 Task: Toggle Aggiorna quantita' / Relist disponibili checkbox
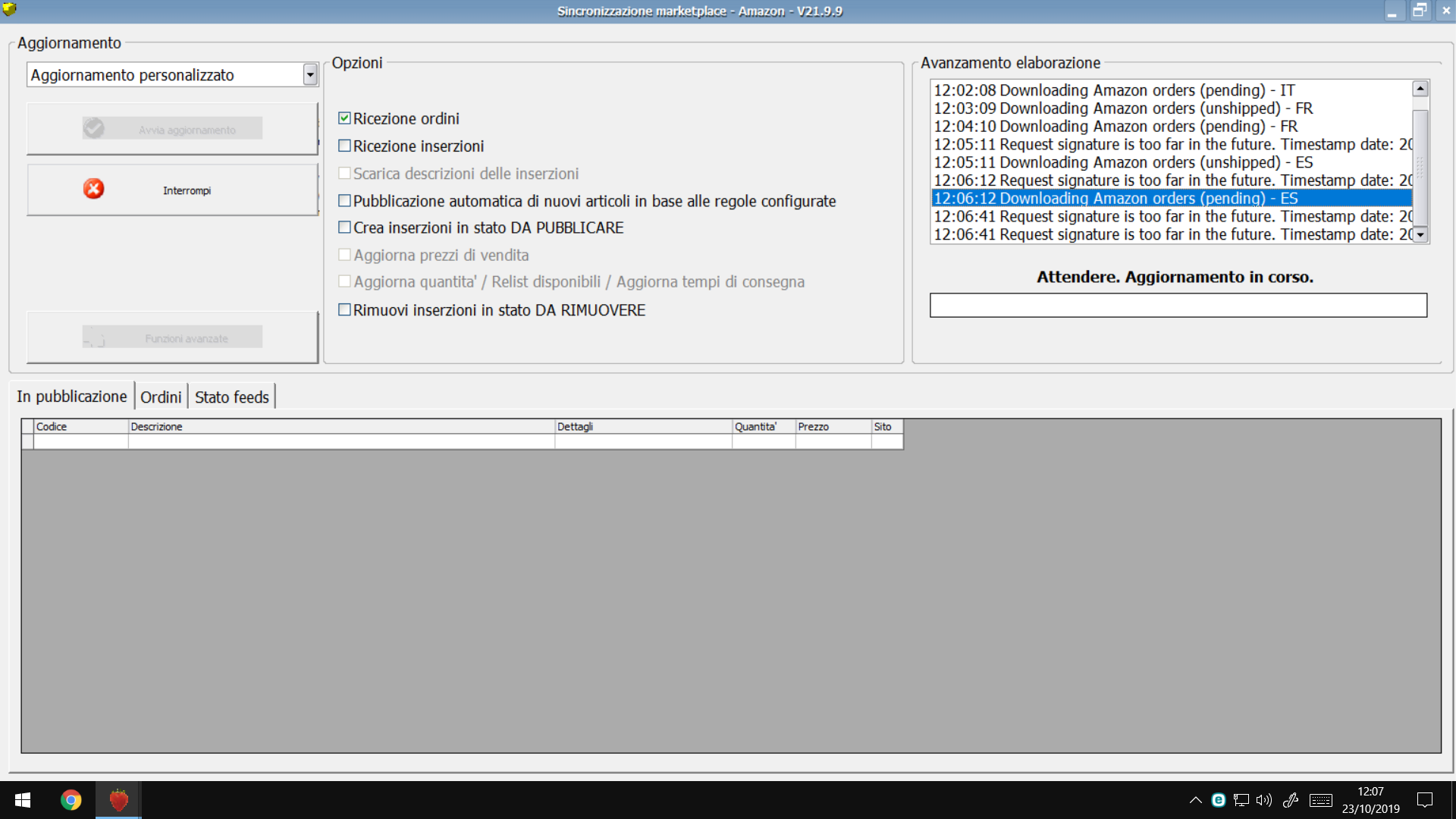click(x=344, y=281)
